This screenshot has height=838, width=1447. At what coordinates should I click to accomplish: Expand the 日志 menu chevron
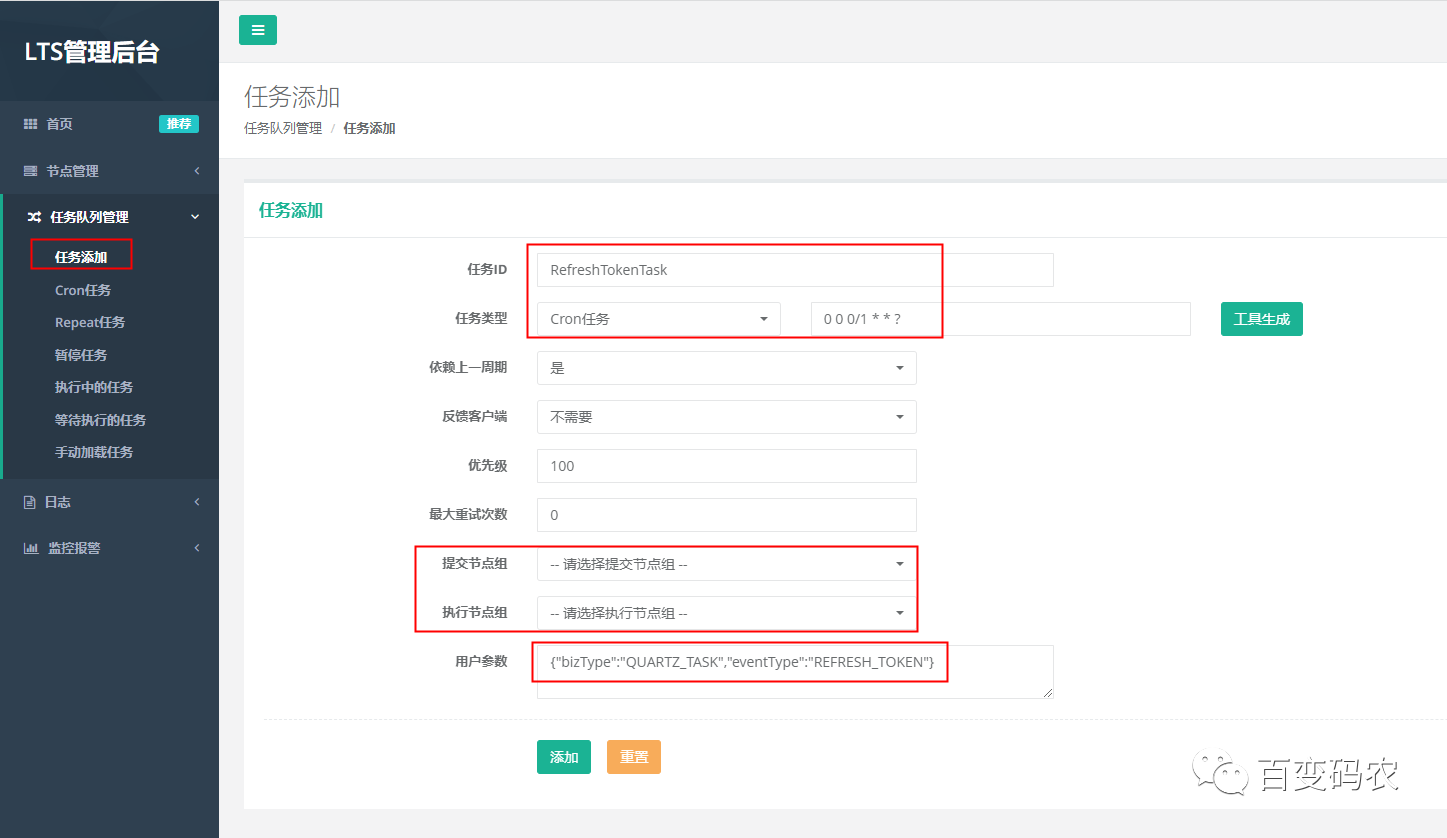(x=197, y=502)
